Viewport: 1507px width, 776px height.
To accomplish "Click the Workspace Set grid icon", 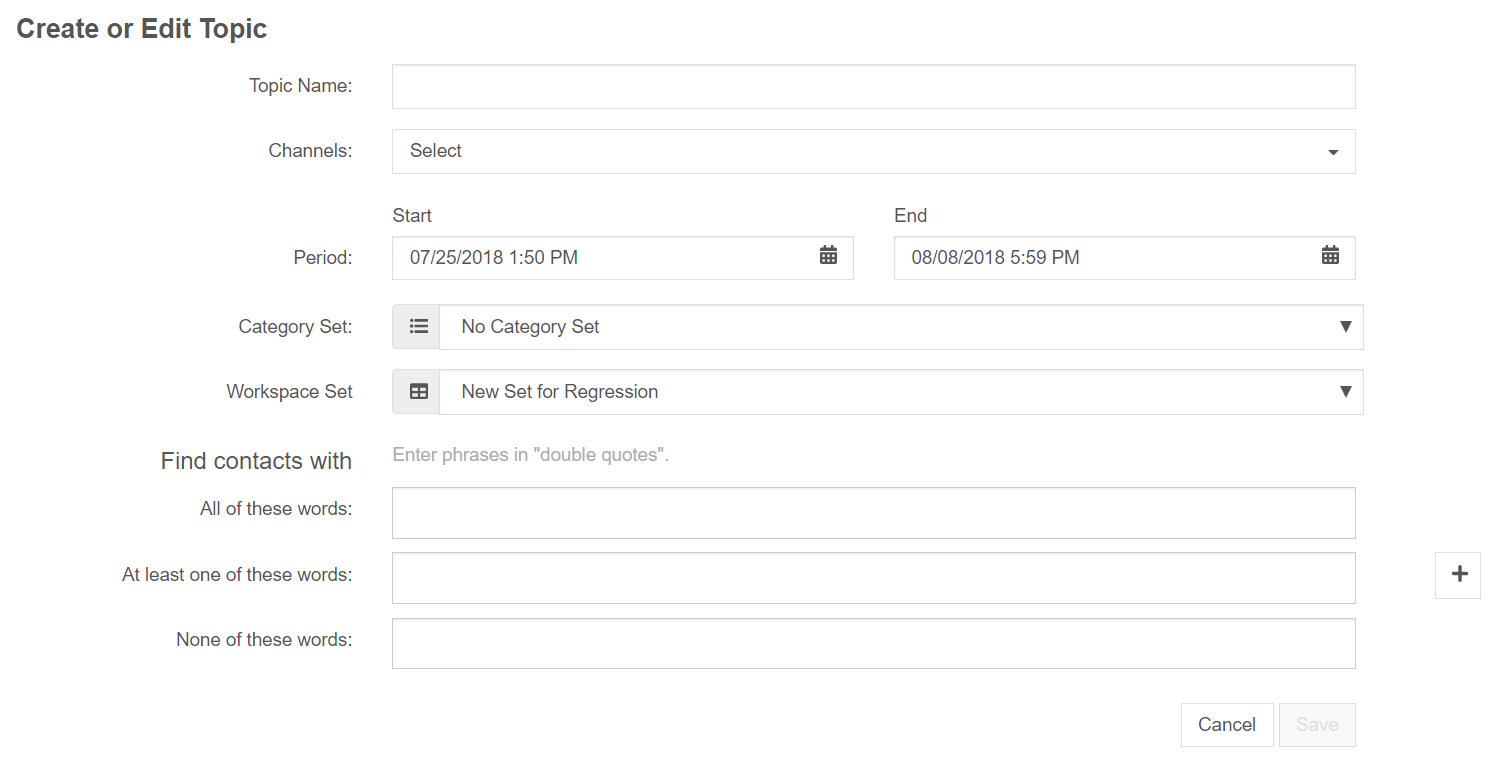I will (x=418, y=392).
